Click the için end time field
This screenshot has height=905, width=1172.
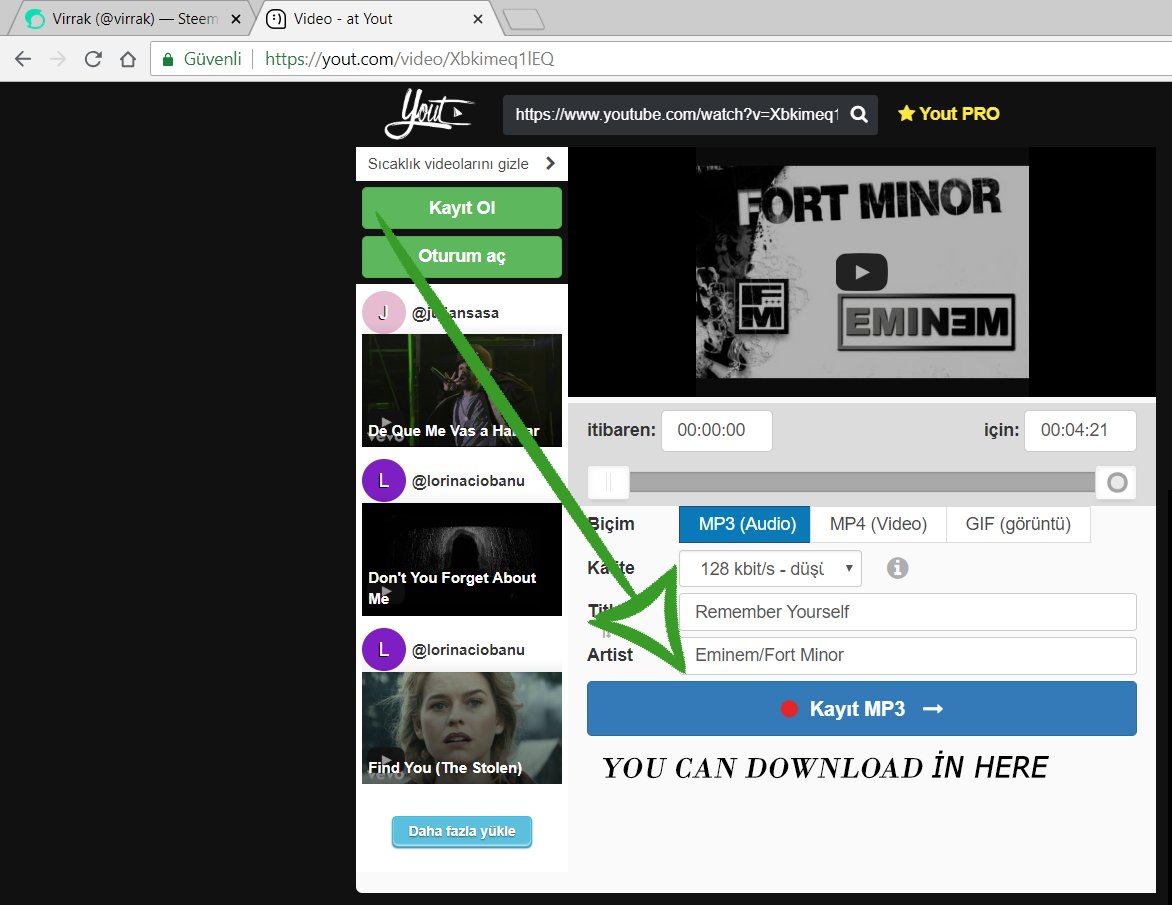[1080, 430]
